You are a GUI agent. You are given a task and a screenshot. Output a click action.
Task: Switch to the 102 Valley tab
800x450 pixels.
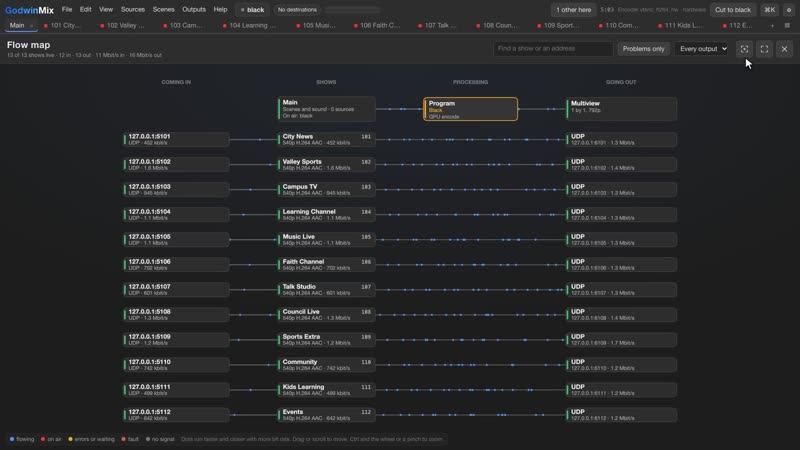pos(123,26)
